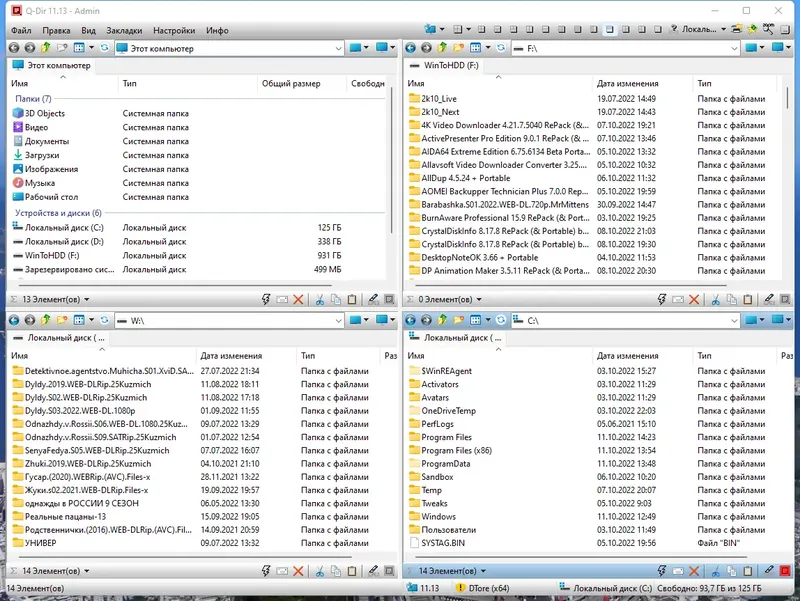This screenshot has height=601, width=800.
Task: Expand the C:\ address combo box
Action: 734,320
